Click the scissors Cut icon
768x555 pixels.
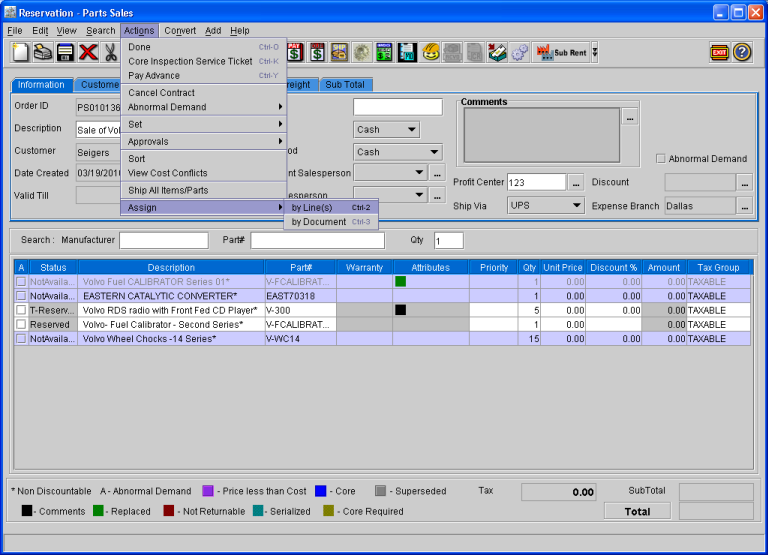[111, 52]
